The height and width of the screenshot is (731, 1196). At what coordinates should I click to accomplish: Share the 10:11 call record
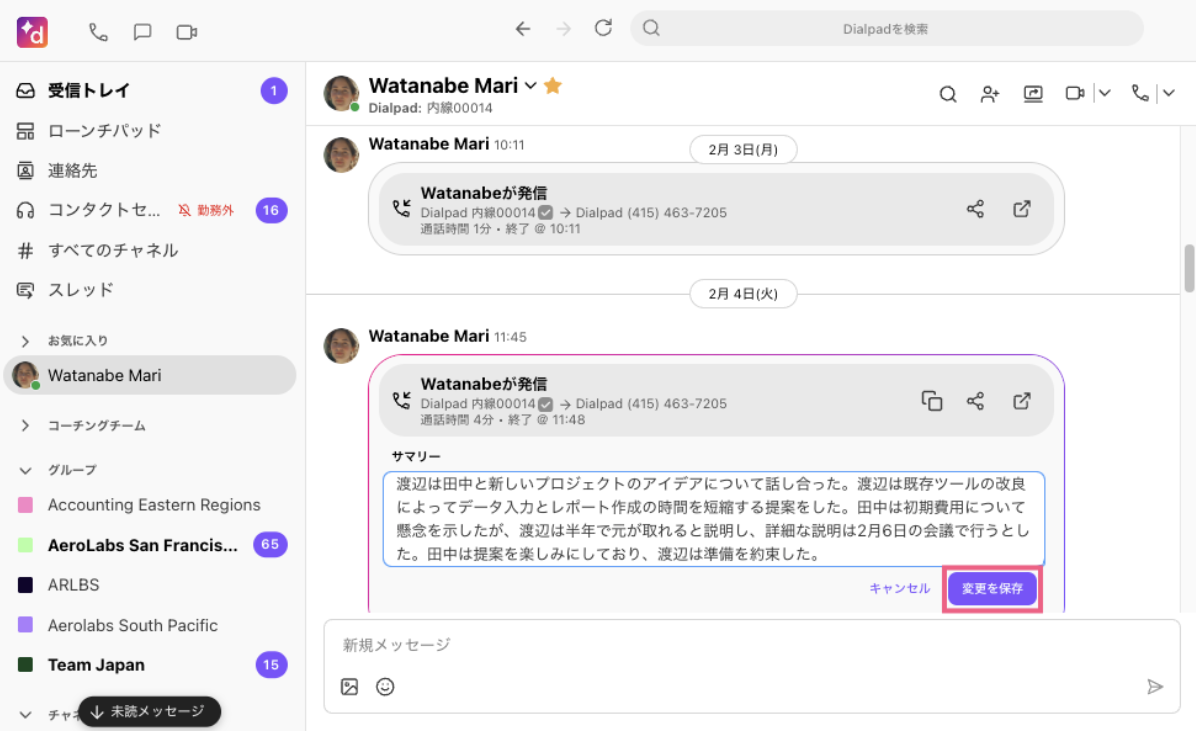tap(975, 209)
